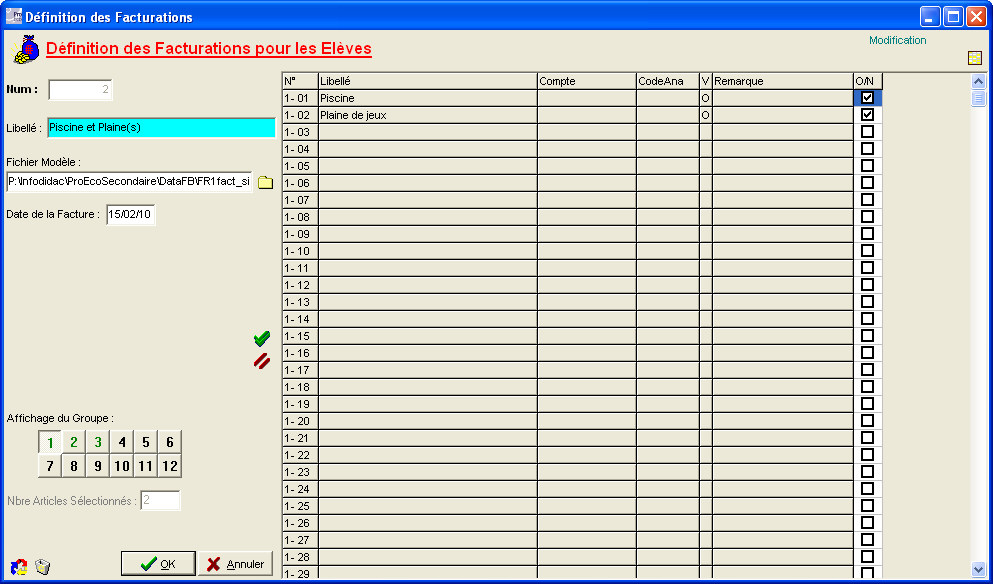Select the 'Plaine de jeux' label cell
Viewport: 993px width, 584px height.
pos(427,115)
